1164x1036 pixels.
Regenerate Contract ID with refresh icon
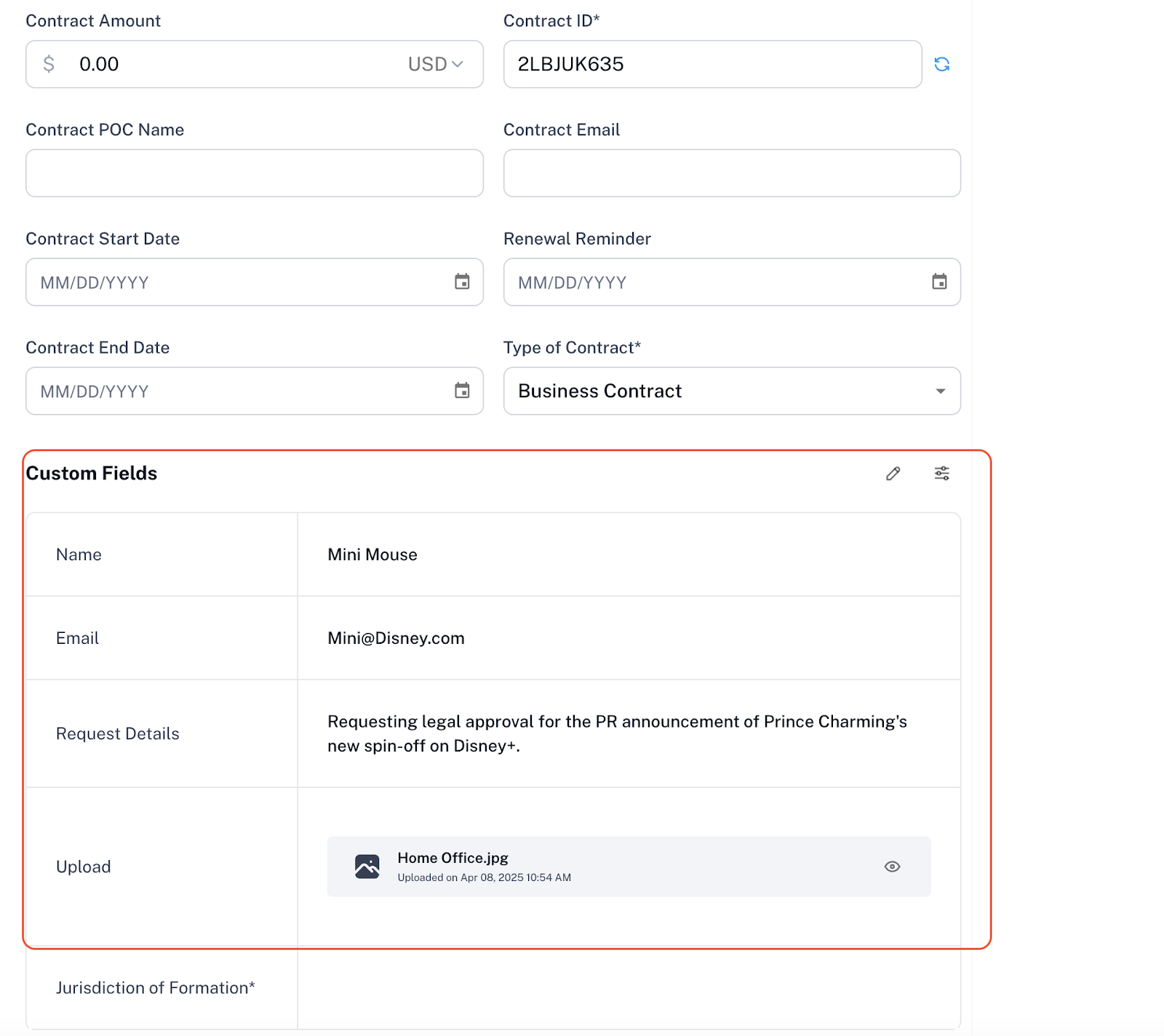942,64
